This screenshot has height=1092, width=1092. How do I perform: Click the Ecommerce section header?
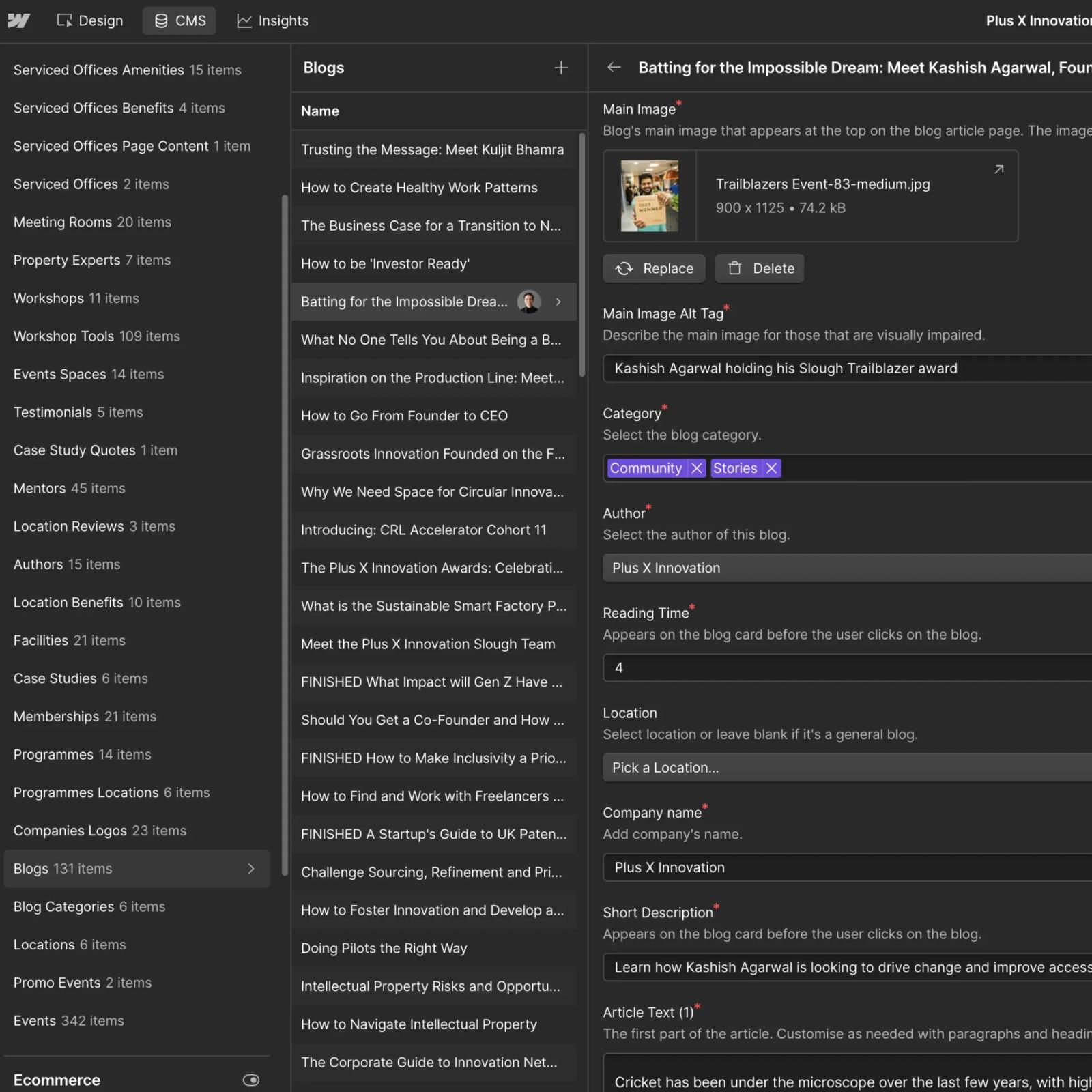click(57, 1080)
